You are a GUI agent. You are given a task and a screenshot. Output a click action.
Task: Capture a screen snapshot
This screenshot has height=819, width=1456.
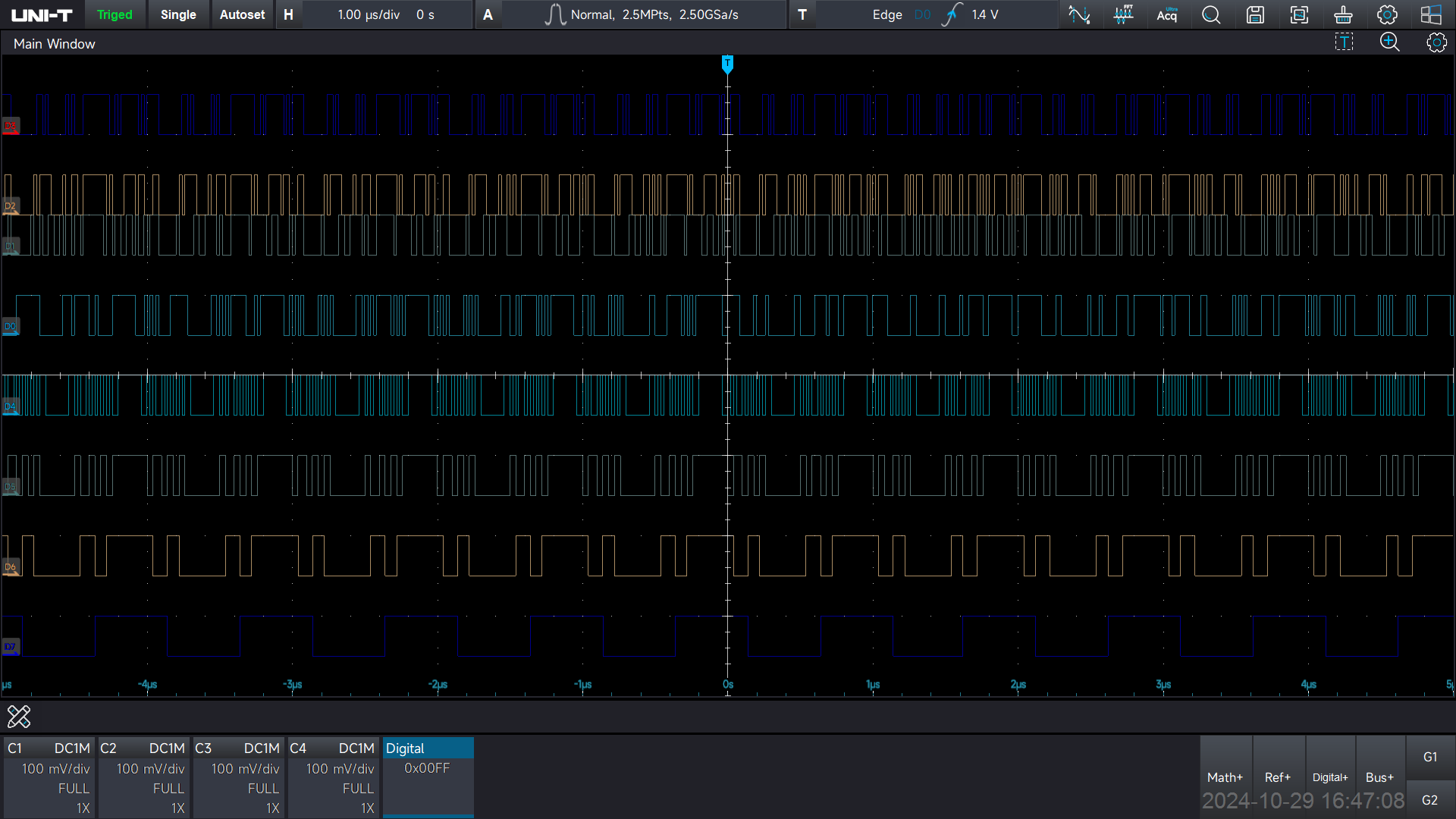pyautogui.click(x=1299, y=14)
